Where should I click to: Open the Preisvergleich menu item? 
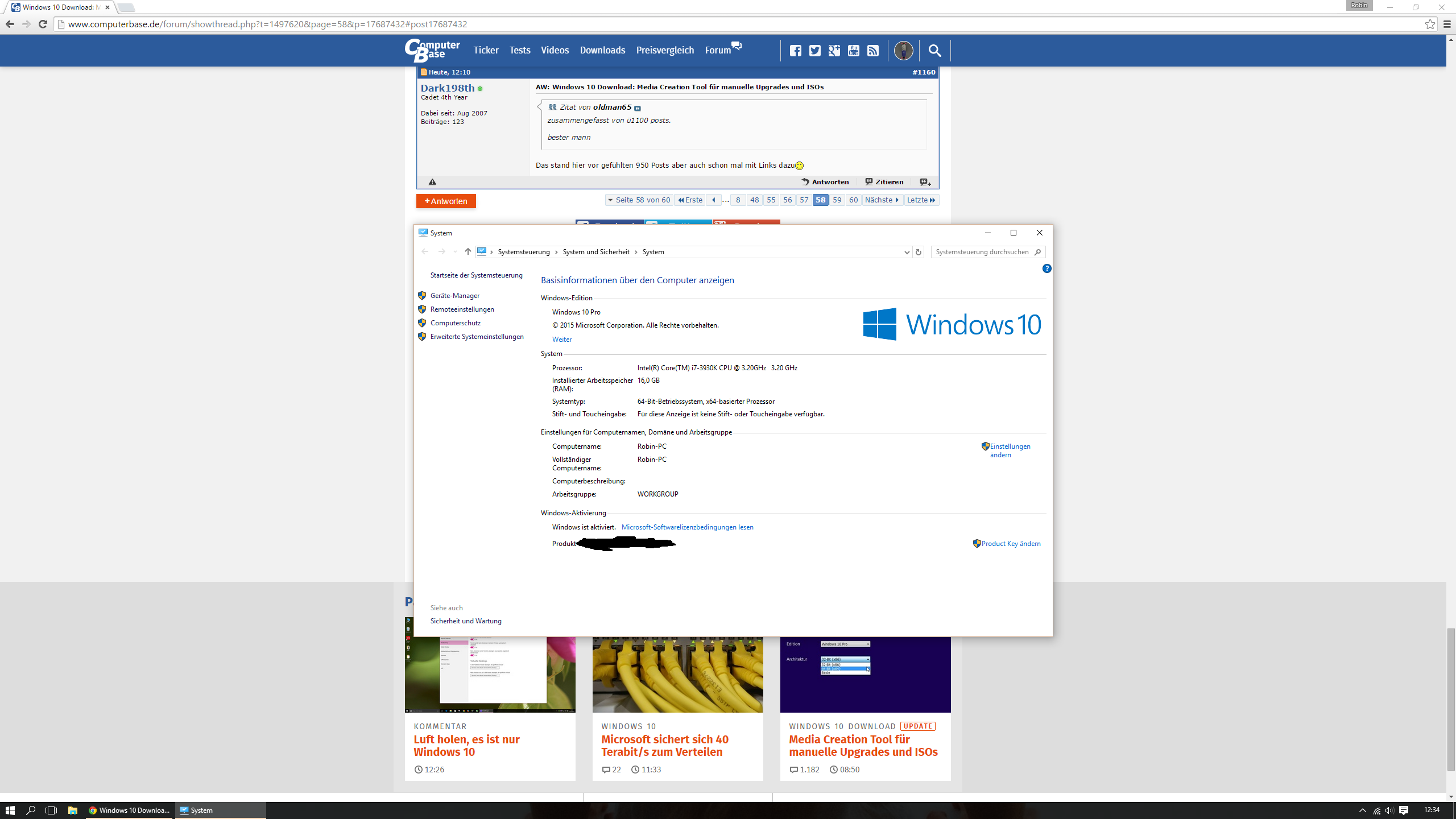[x=665, y=50]
